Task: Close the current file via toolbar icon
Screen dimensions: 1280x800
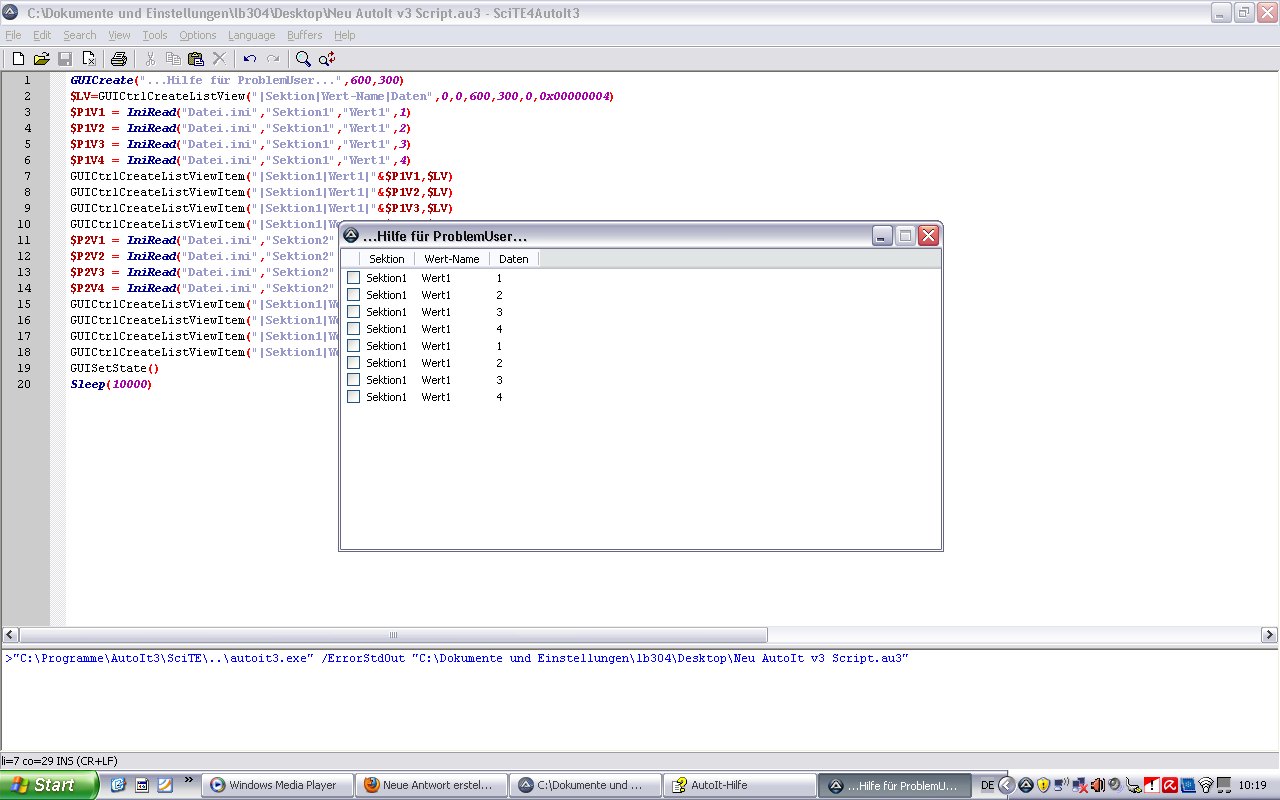Action: tap(89, 59)
